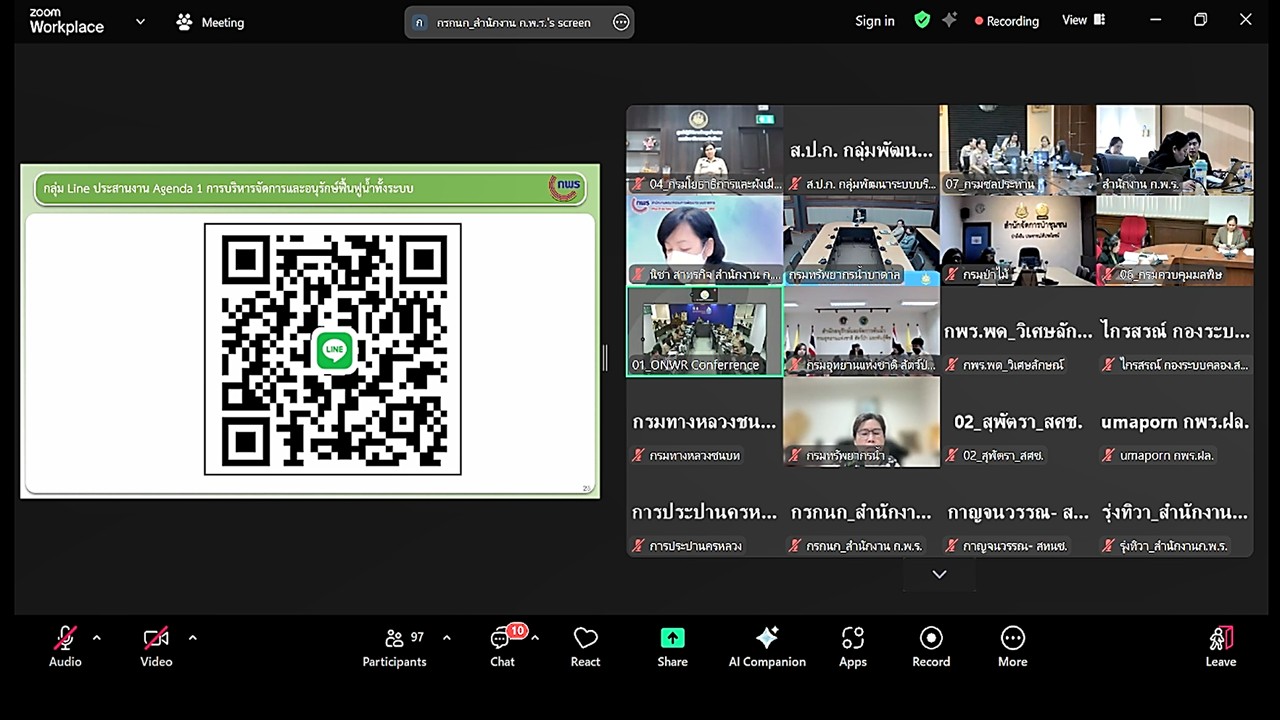Click muted mic icon of กรมป่าไม้
Screen dimensions: 1280x720
[951, 274]
